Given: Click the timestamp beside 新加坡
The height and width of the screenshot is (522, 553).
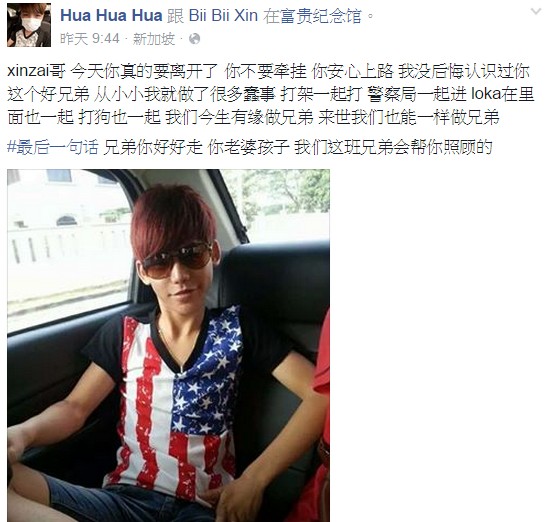Looking at the screenshot, I should pyautogui.click(x=90, y=38).
